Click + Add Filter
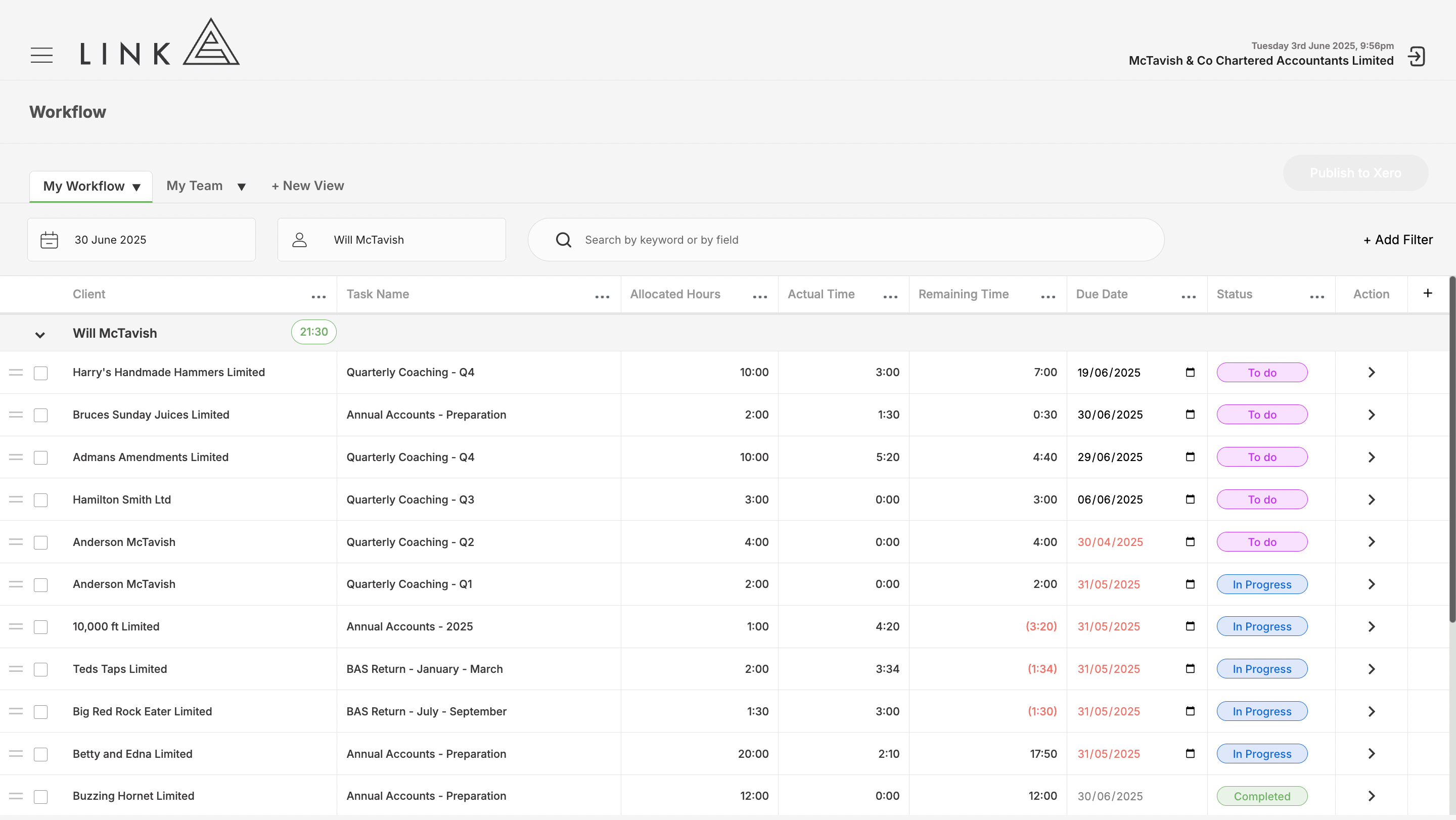The width and height of the screenshot is (1456, 820). click(x=1398, y=240)
